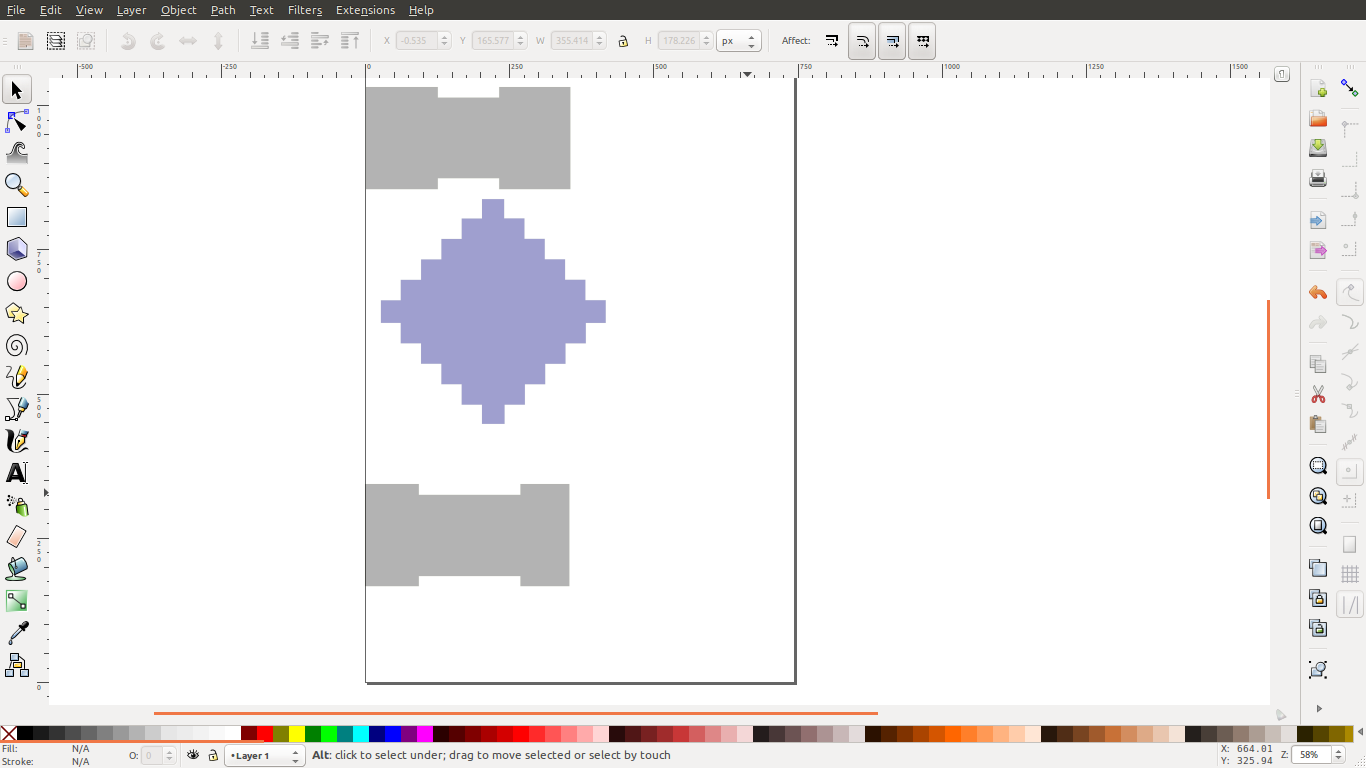This screenshot has width=1366, height=768.
Task: Pick the 3D Box tool
Action: coord(17,249)
